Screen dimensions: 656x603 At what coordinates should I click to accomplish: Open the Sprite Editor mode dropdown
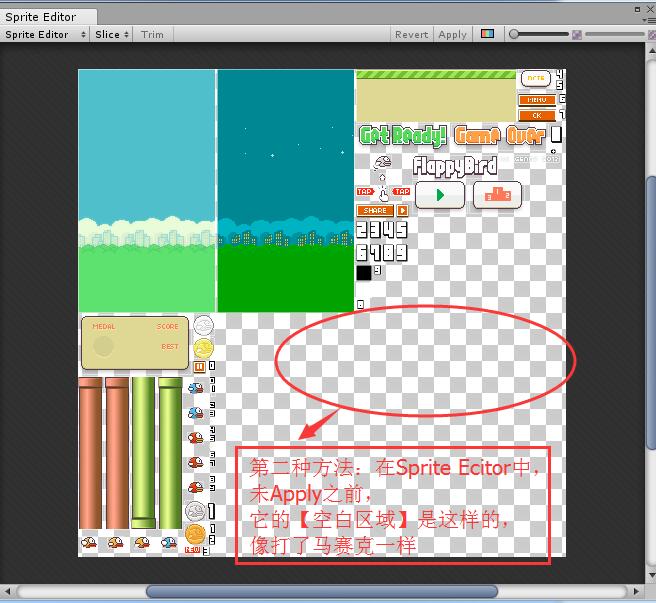click(45, 34)
